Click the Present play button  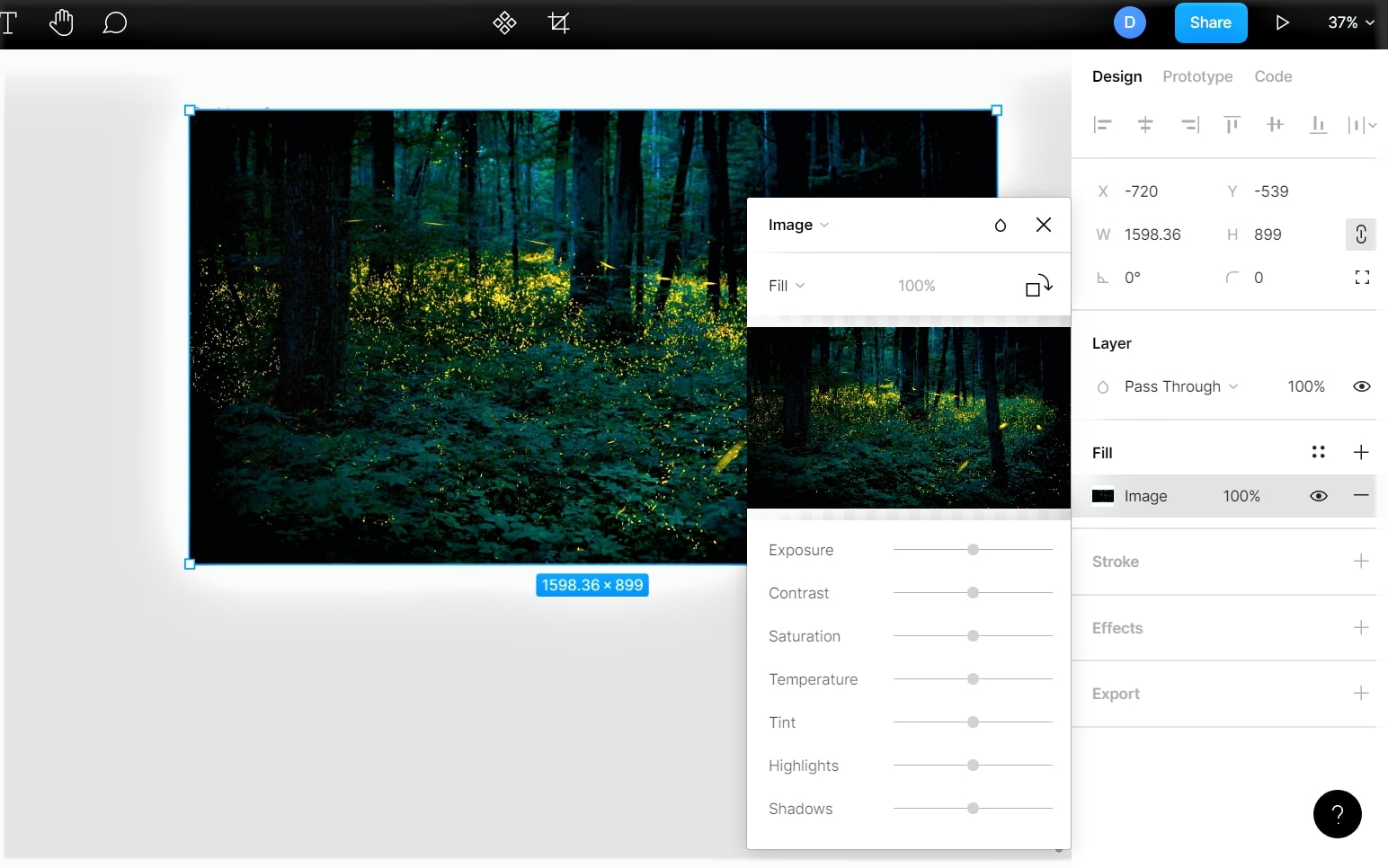pos(1282,22)
